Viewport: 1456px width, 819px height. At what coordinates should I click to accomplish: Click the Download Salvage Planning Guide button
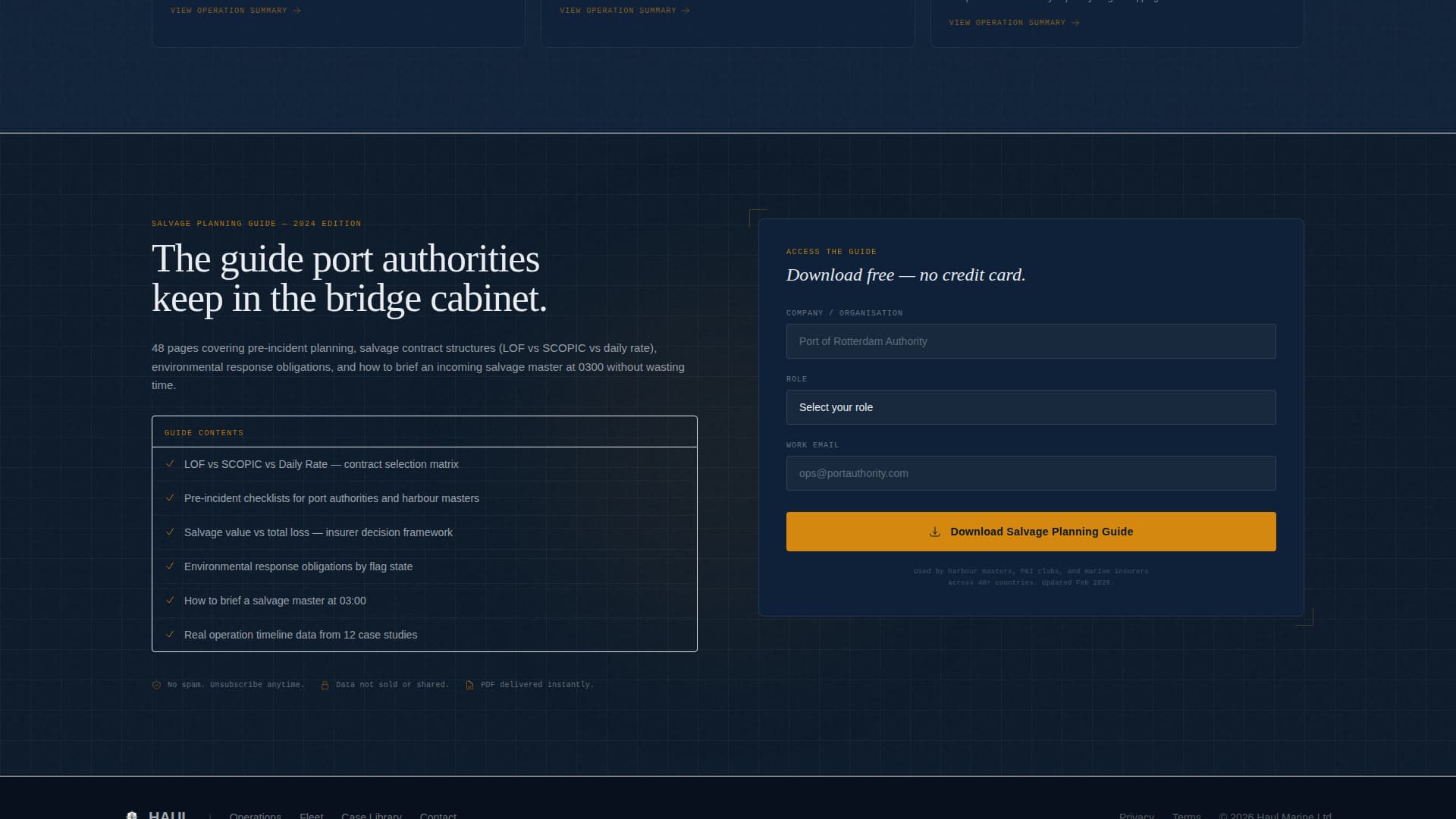[1031, 532]
